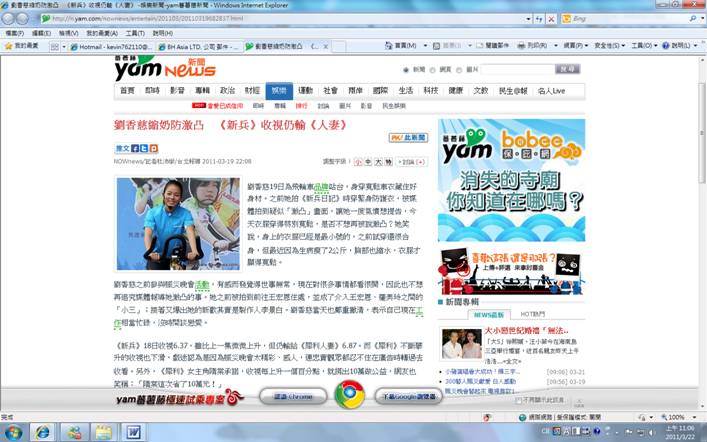Image resolution: width=707 pixels, height=442 pixels.
Task: Click the Print icon in the command bar
Action: point(522,46)
